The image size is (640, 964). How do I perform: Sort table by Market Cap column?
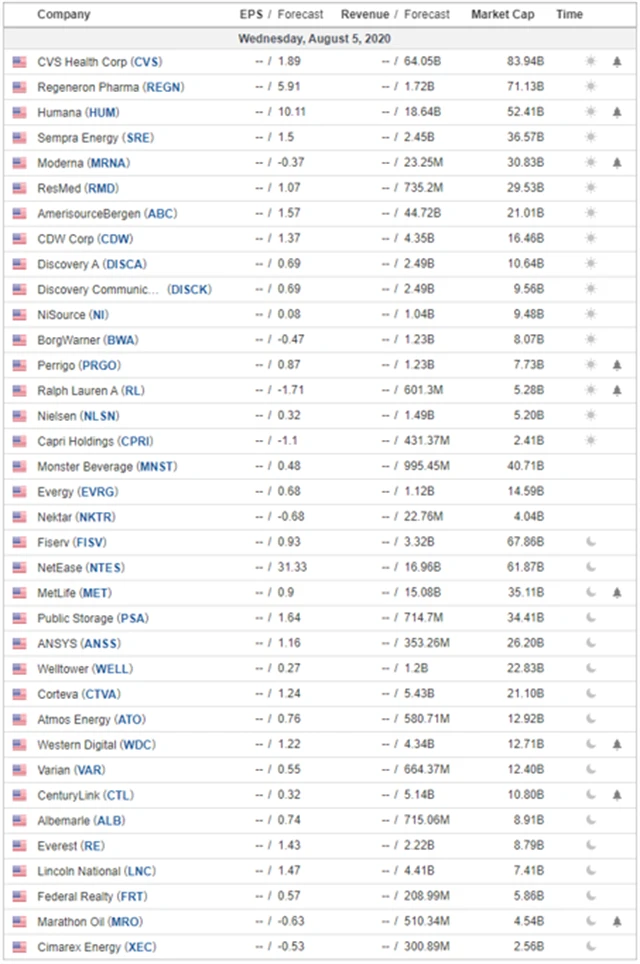tap(504, 15)
